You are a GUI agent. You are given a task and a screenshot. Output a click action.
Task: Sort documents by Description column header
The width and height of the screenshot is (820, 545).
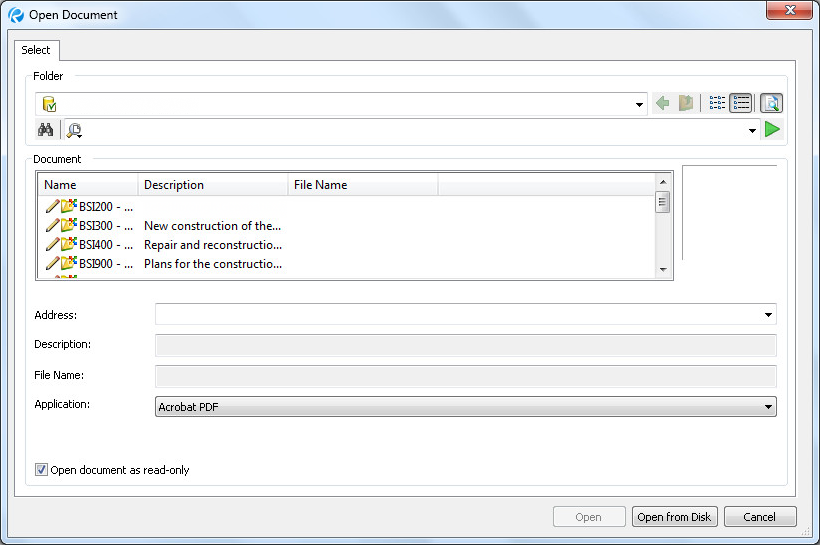coord(212,185)
